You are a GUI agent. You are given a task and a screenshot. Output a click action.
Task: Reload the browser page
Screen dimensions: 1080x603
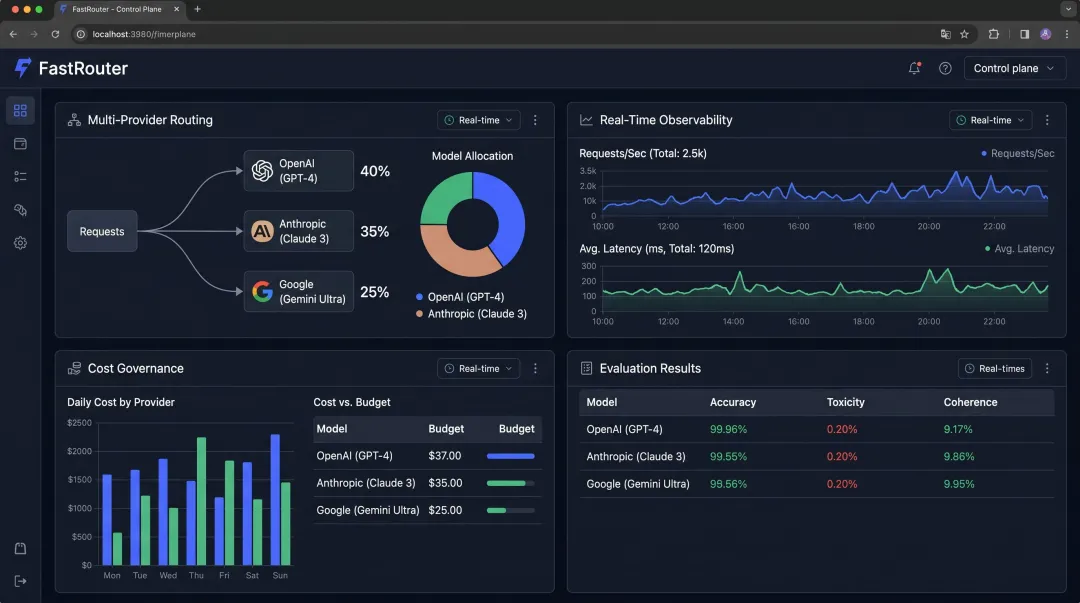55,34
